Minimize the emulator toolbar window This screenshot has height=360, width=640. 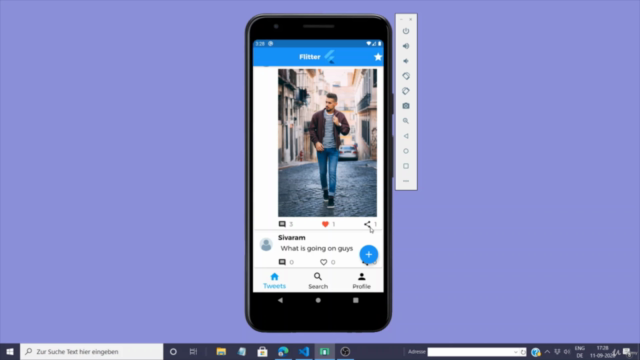coord(401,19)
